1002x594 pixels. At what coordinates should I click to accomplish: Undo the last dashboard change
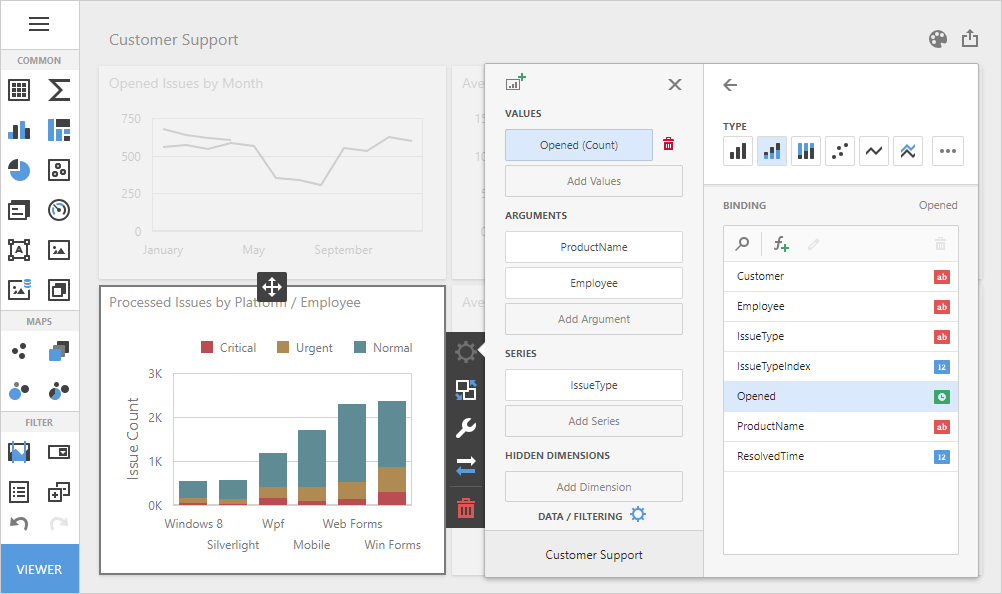(18, 523)
